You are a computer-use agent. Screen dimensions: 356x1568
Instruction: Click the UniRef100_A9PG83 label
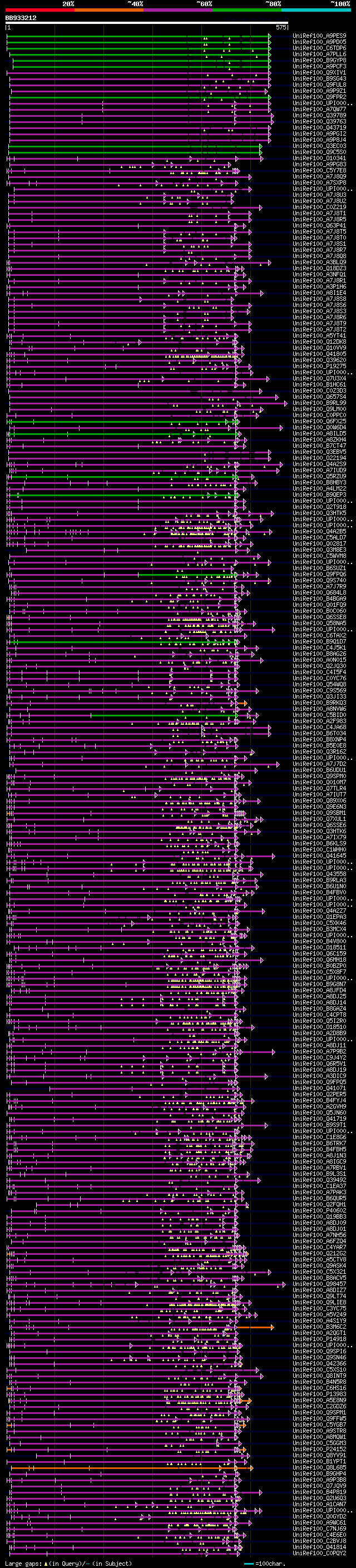click(x=319, y=164)
